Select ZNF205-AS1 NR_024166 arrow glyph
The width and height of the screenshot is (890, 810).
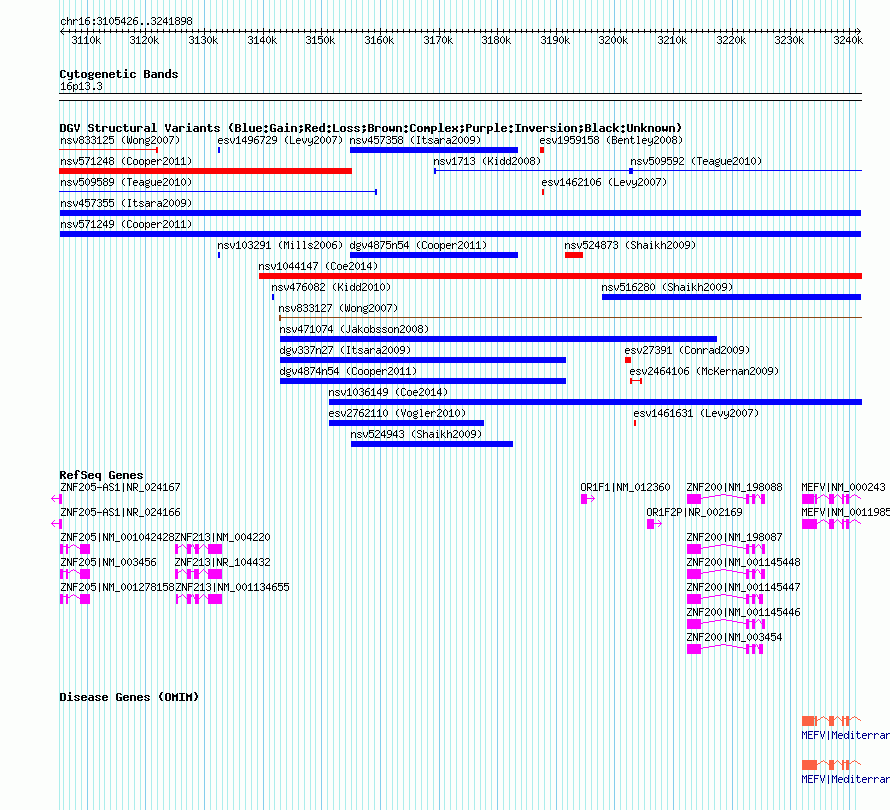(x=56, y=524)
